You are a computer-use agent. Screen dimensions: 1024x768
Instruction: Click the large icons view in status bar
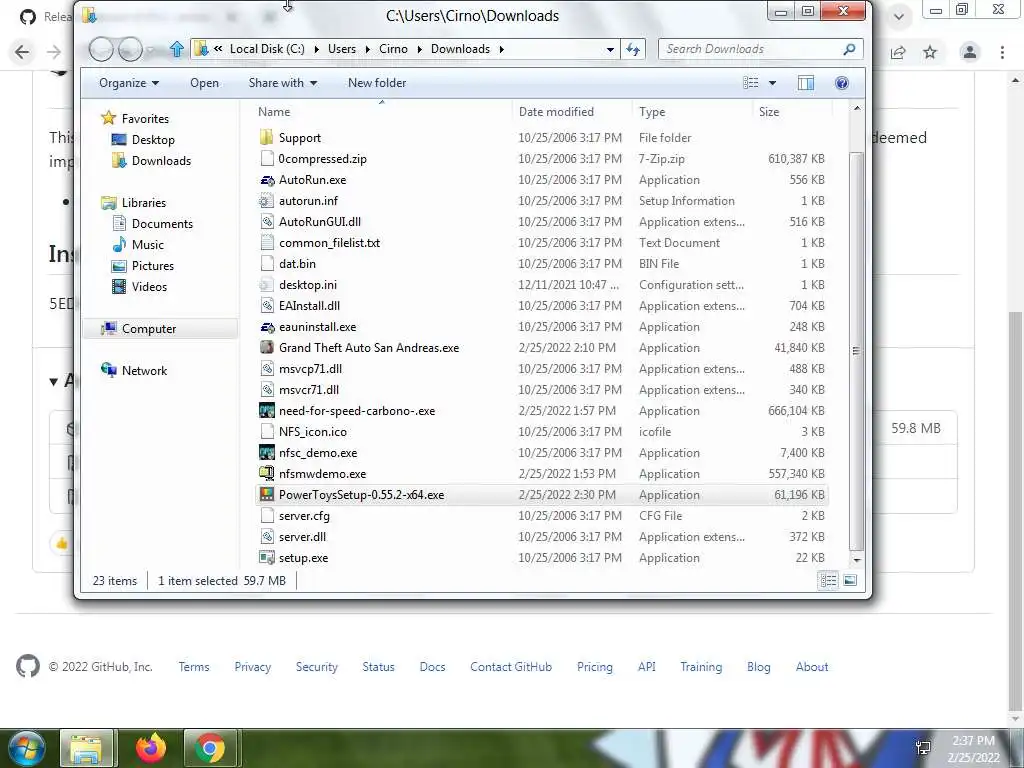pyautogui.click(x=850, y=581)
